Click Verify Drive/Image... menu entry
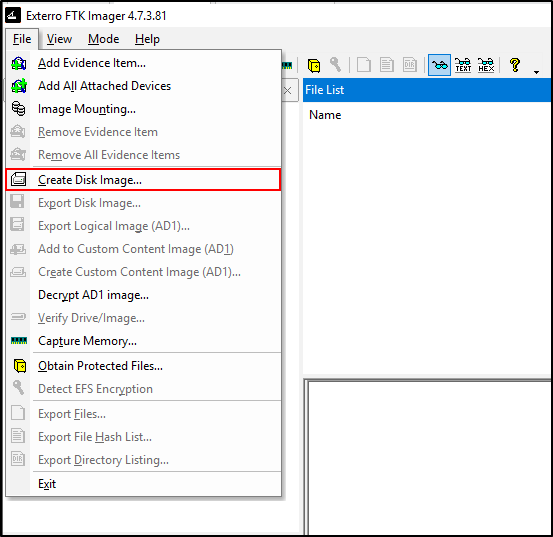 144,318
